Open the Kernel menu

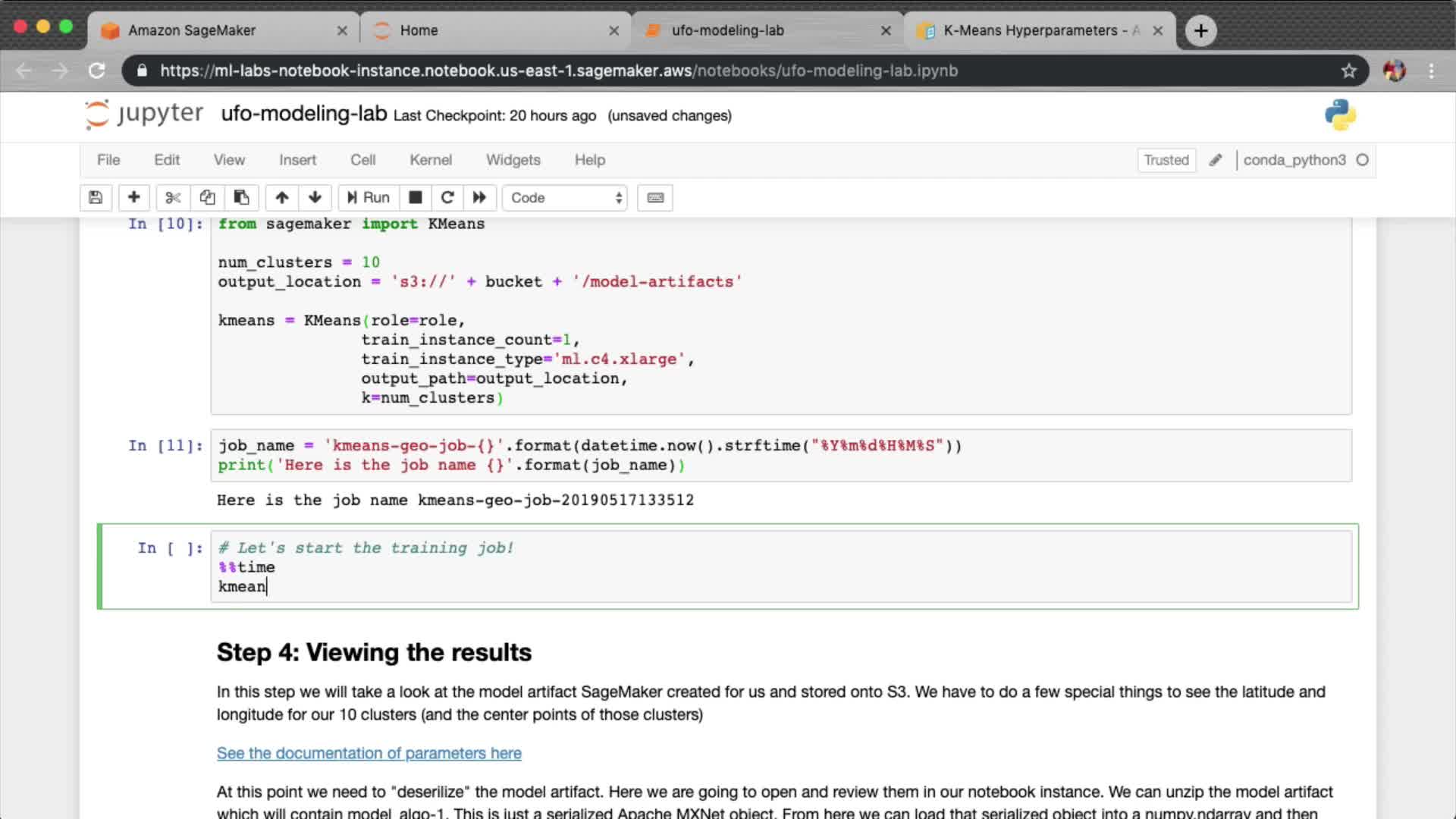[431, 160]
